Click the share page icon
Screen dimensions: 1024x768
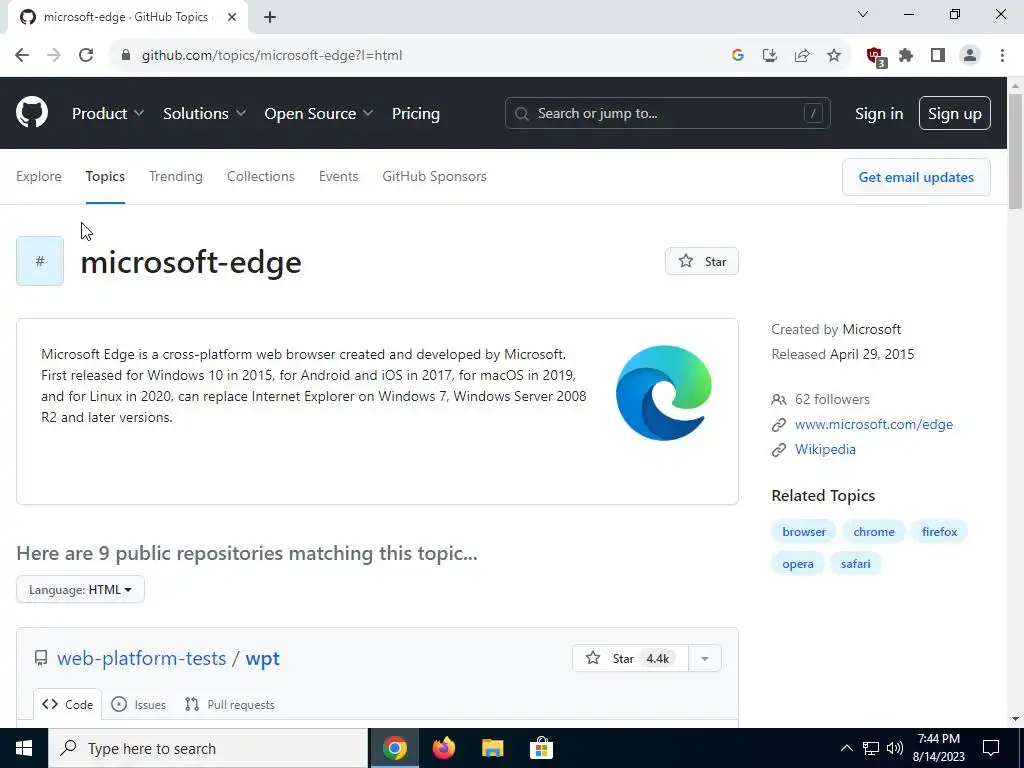[x=802, y=56]
